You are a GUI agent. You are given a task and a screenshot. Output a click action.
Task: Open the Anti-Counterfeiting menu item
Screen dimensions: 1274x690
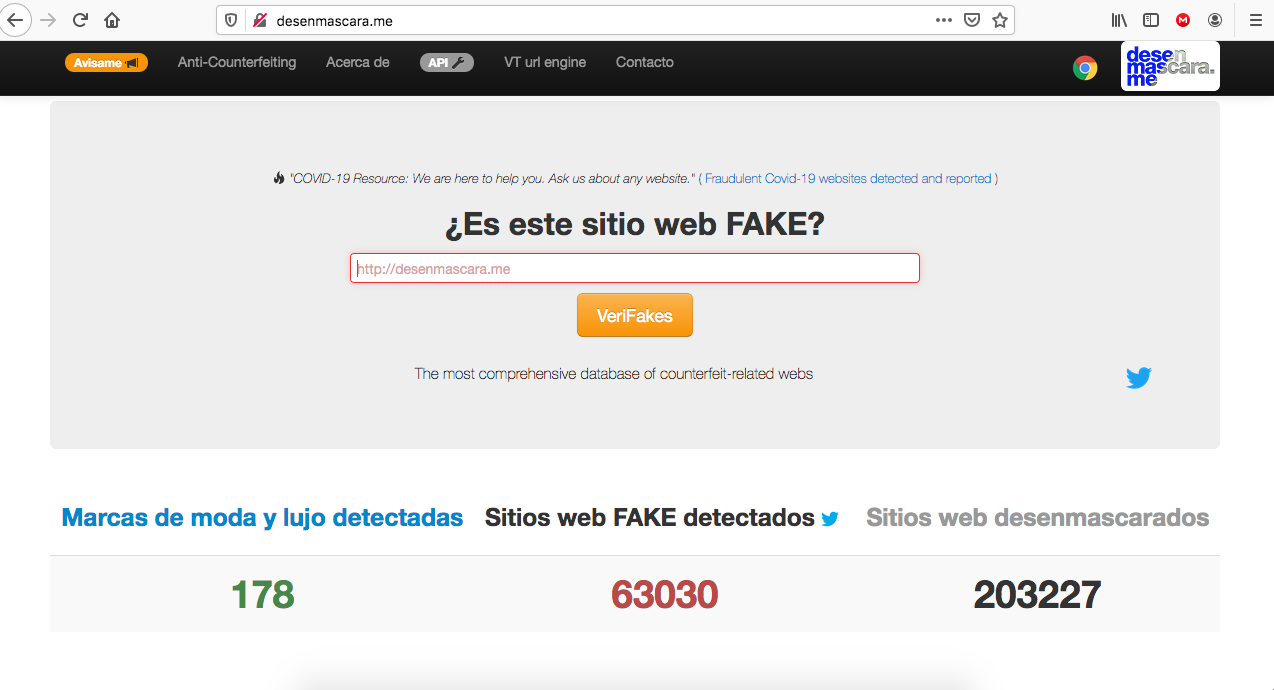237,62
